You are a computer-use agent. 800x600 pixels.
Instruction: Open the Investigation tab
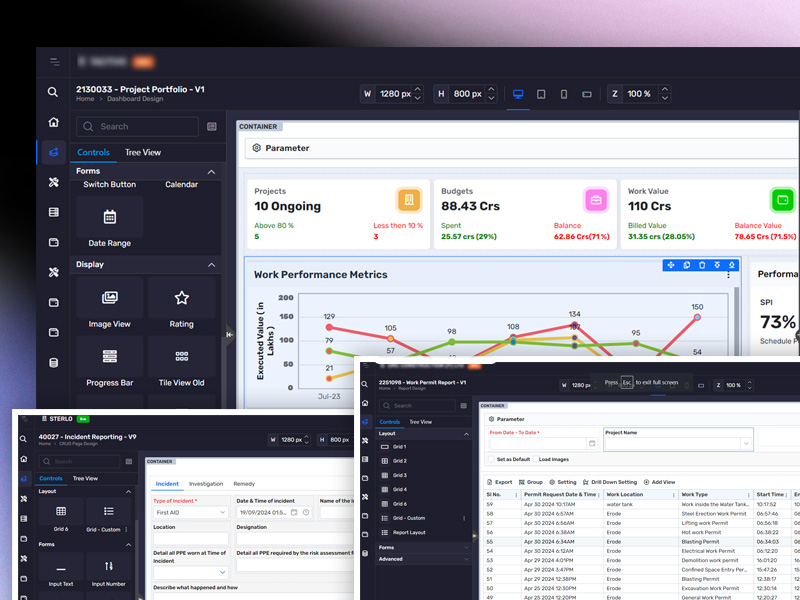pyautogui.click(x=206, y=483)
